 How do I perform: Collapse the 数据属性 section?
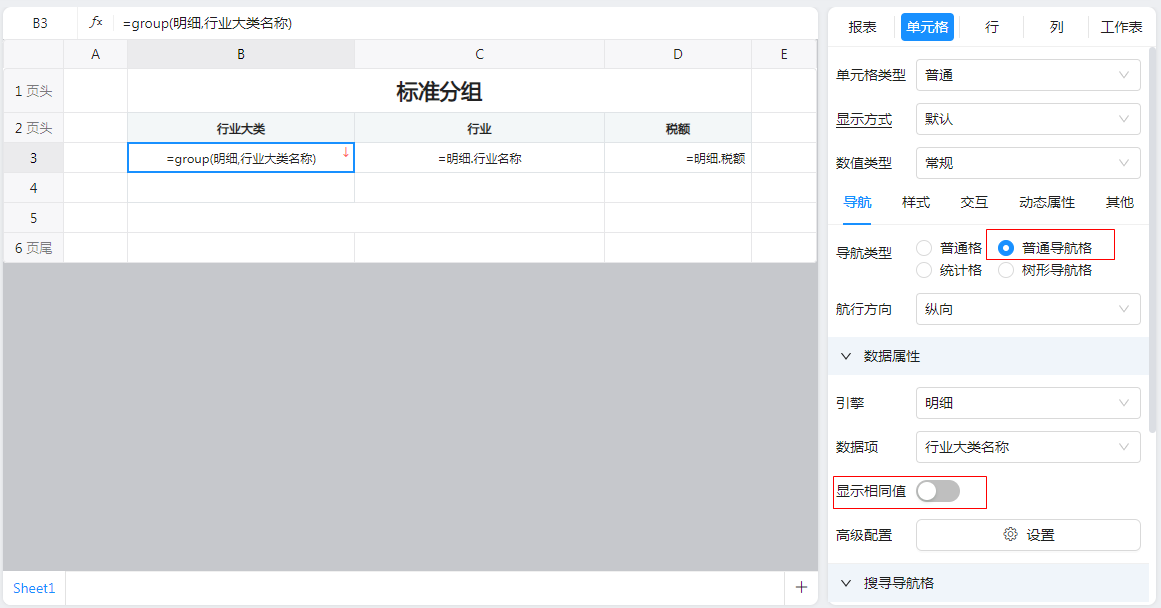(x=846, y=356)
